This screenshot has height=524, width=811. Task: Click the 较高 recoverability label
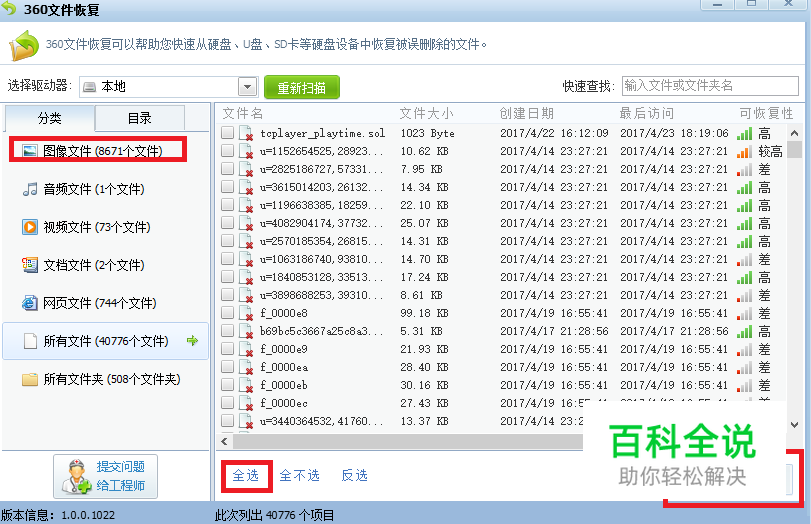pyautogui.click(x=770, y=152)
